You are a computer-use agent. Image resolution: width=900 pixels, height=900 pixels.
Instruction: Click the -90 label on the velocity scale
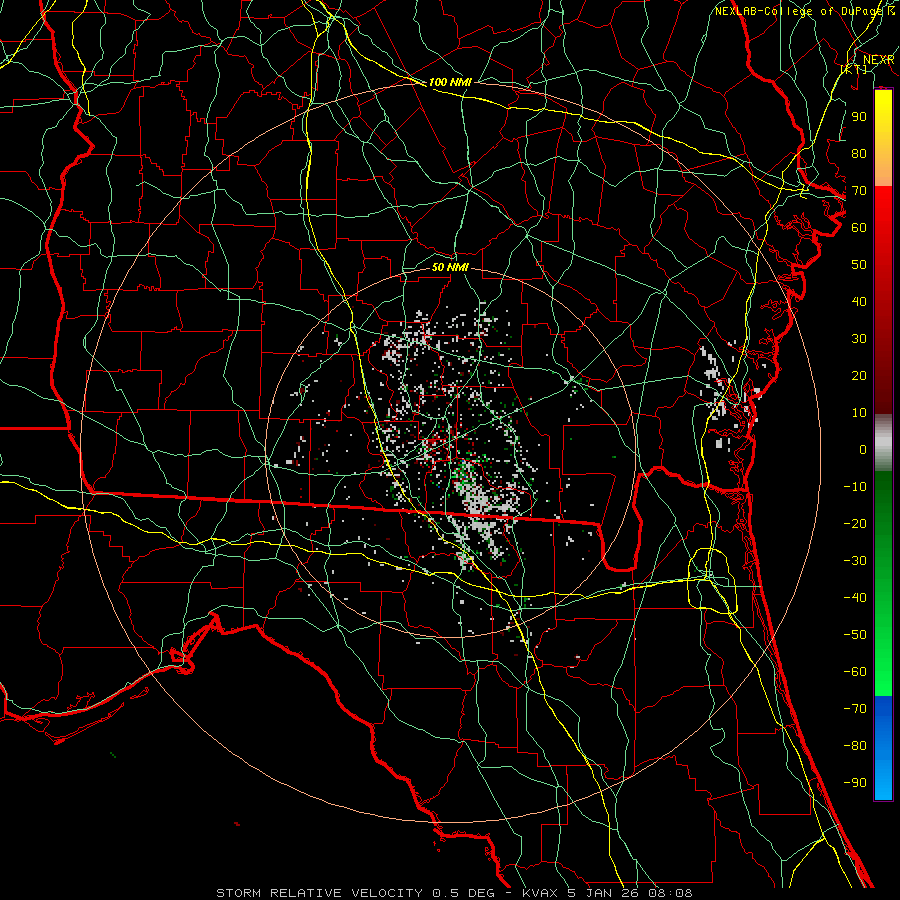pos(855,782)
